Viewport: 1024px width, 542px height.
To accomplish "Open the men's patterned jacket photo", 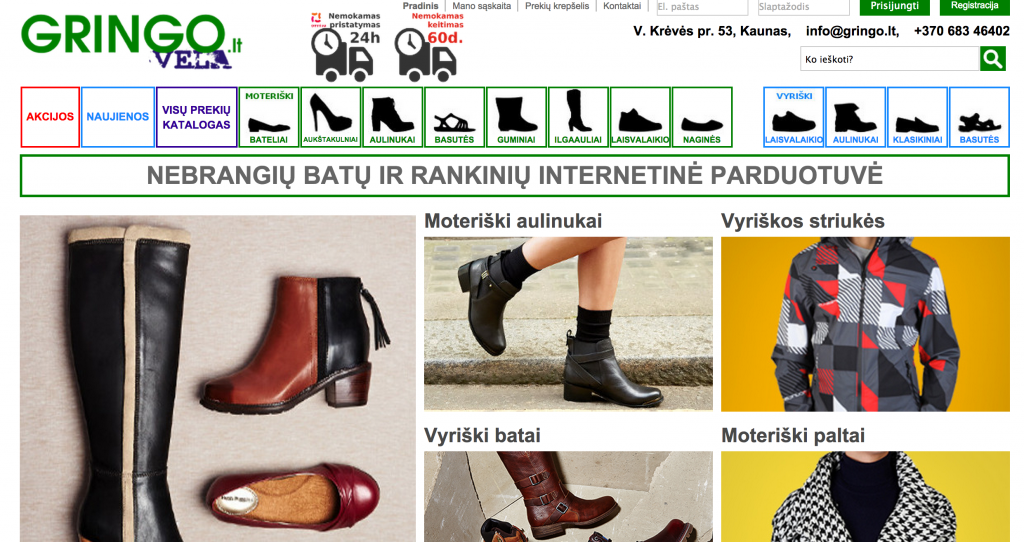I will [x=865, y=324].
